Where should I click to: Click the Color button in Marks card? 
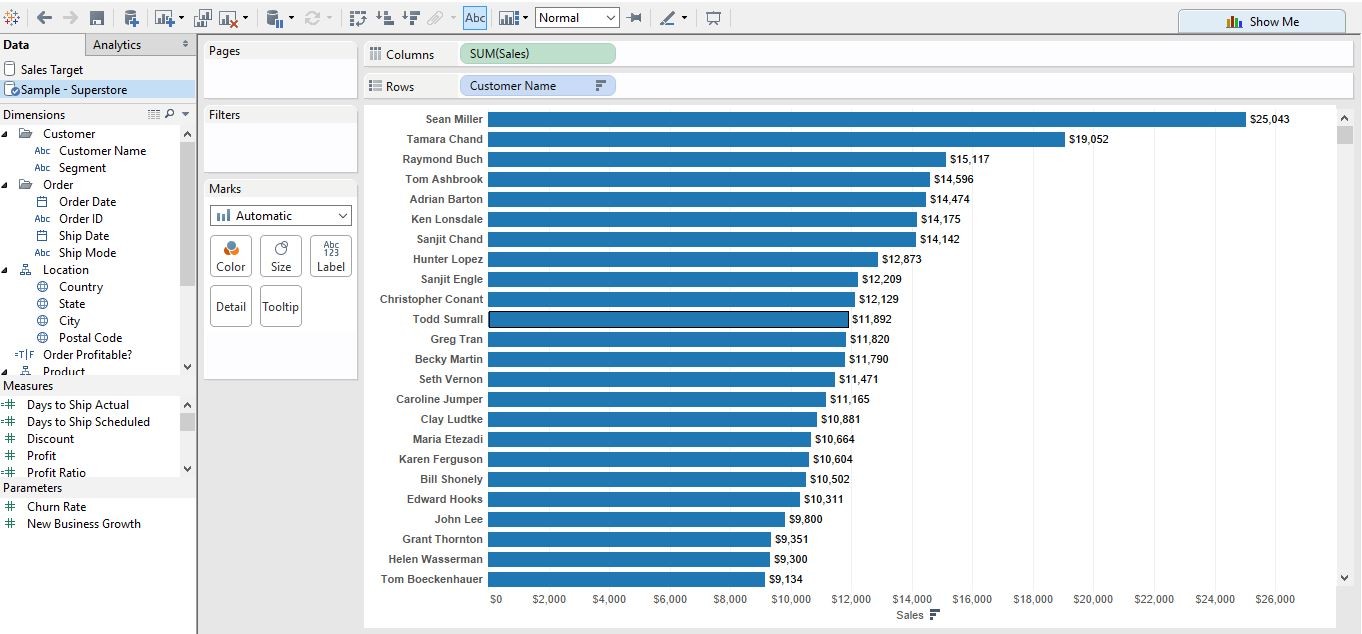click(x=230, y=256)
